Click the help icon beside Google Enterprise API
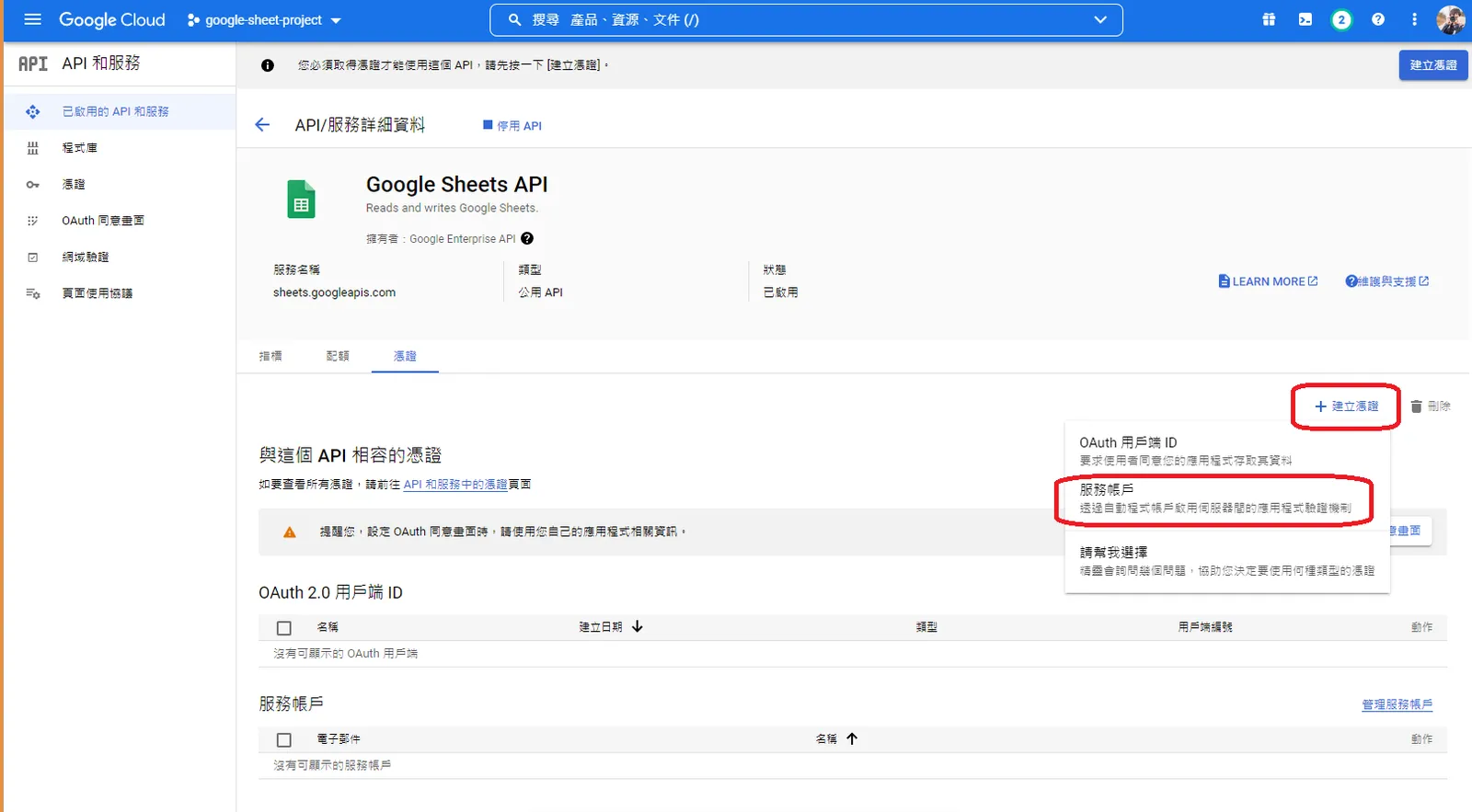1472x812 pixels. click(x=527, y=238)
